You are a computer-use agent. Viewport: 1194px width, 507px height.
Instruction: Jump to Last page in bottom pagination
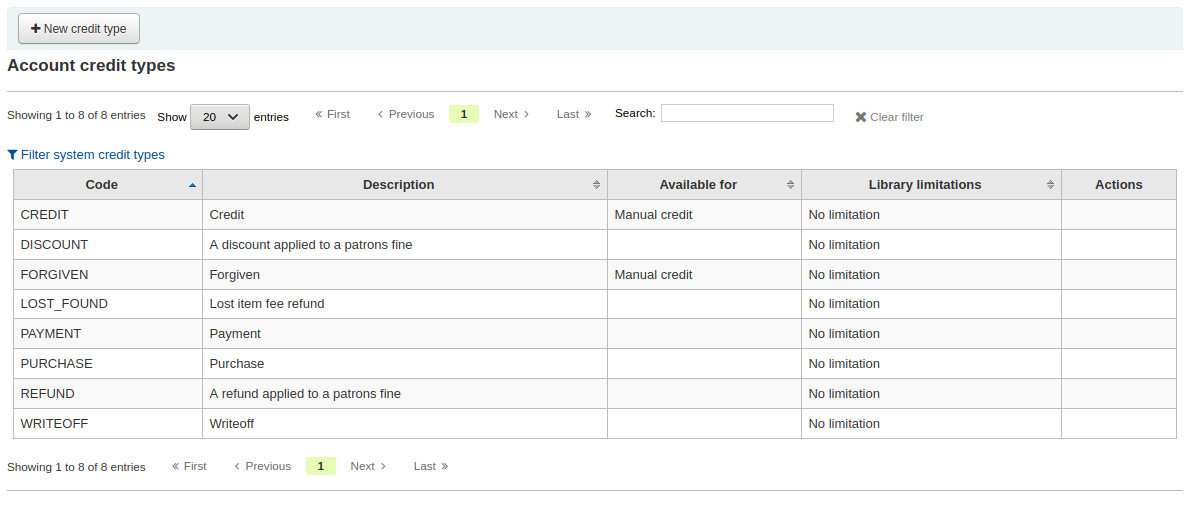[x=430, y=466]
